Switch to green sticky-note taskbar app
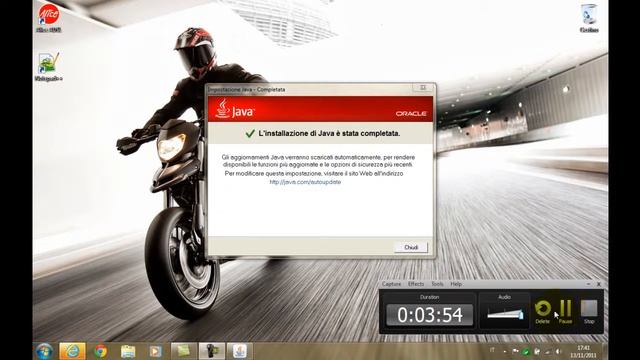The width and height of the screenshot is (640, 360). [184, 351]
